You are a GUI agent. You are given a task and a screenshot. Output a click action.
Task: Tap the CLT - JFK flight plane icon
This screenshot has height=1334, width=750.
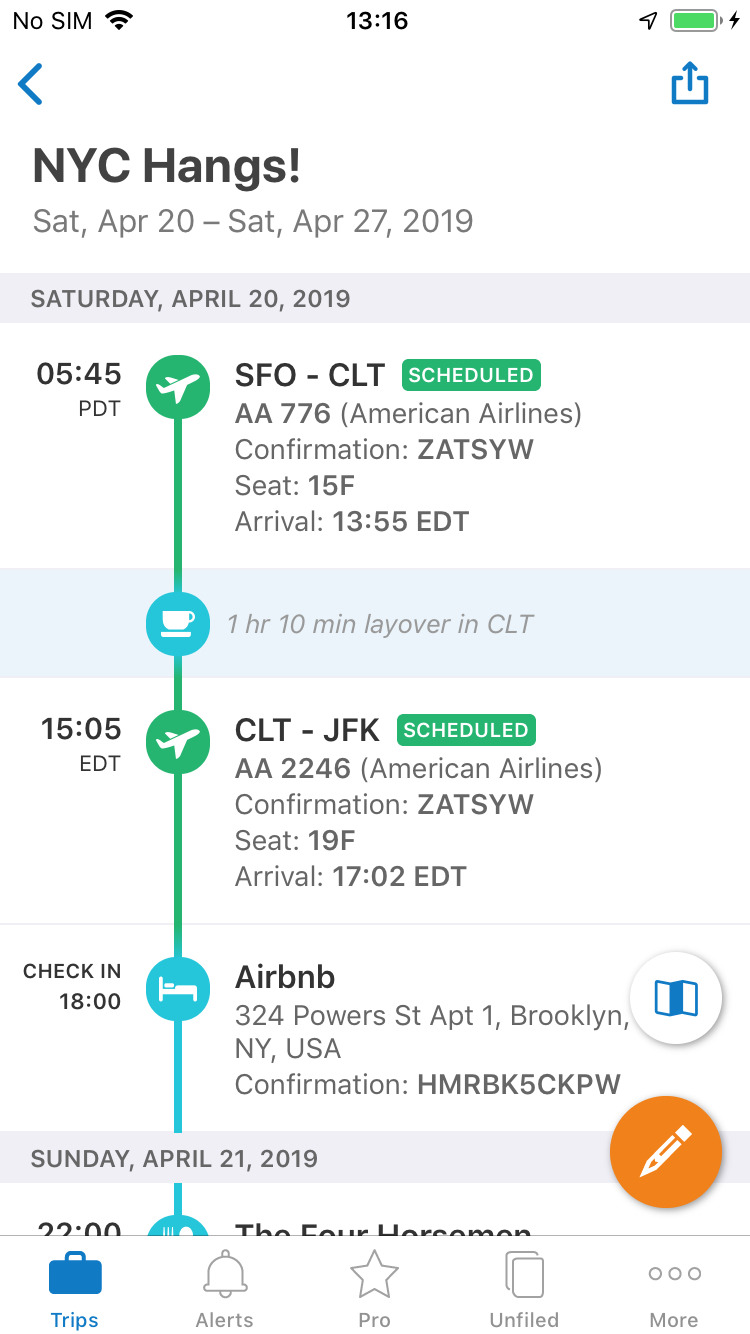coord(178,742)
